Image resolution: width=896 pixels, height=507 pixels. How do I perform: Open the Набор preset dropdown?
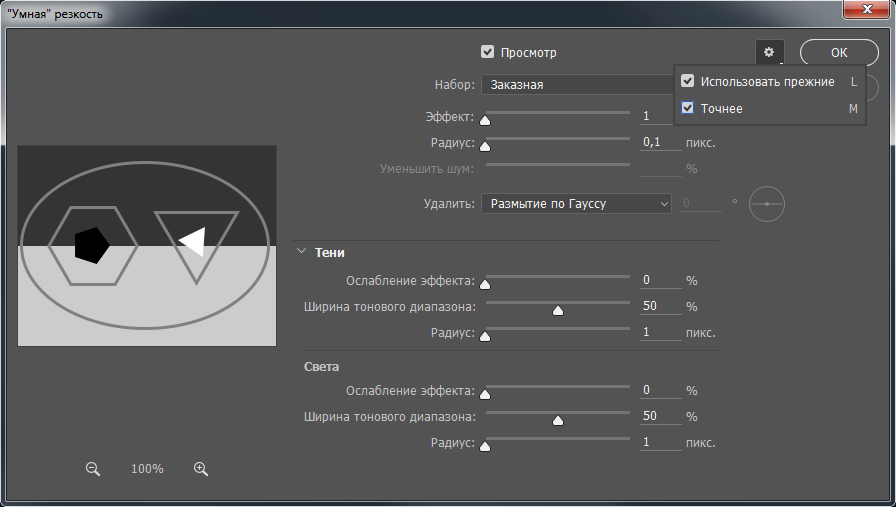pyautogui.click(x=577, y=85)
